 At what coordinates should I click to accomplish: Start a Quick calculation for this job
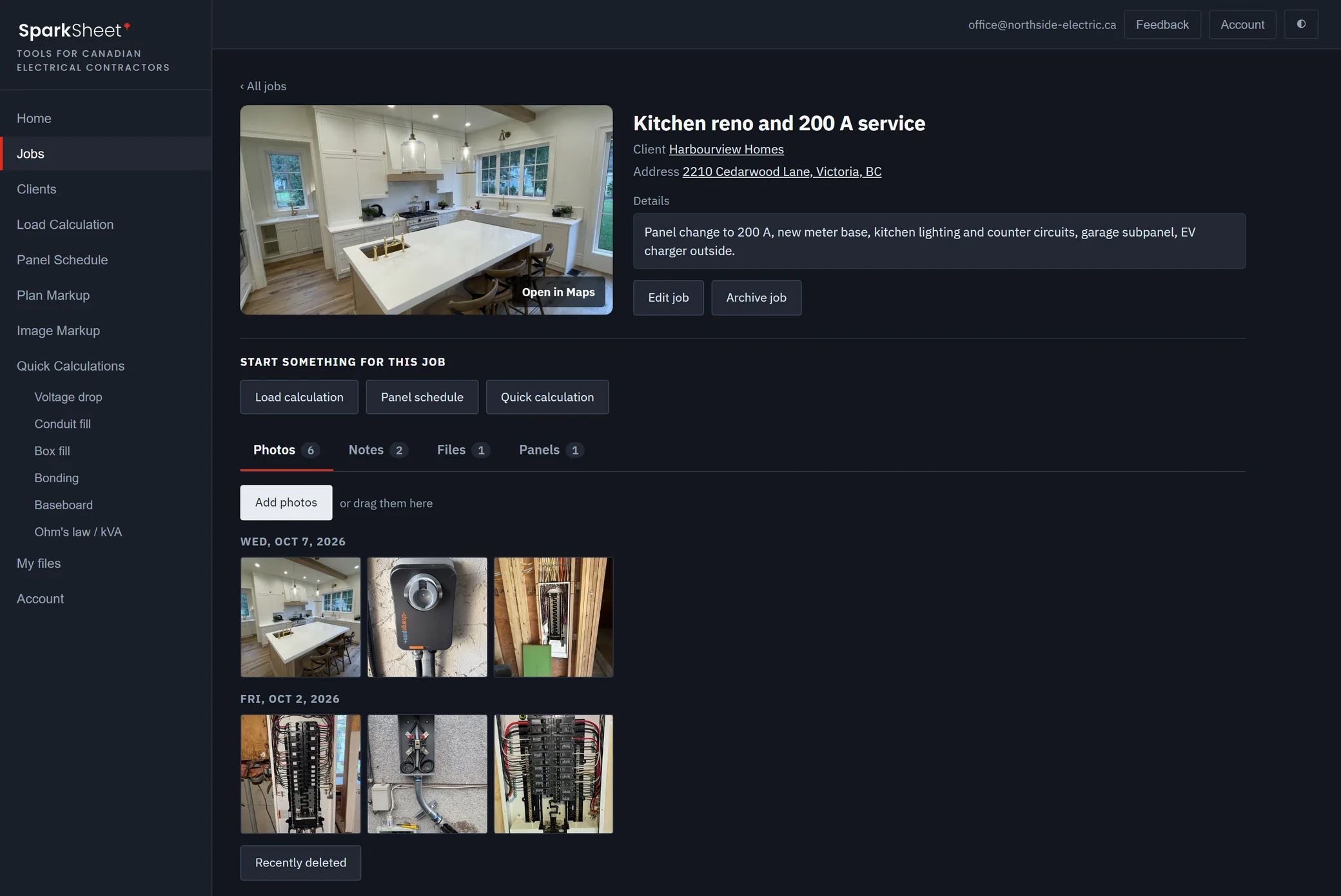547,397
